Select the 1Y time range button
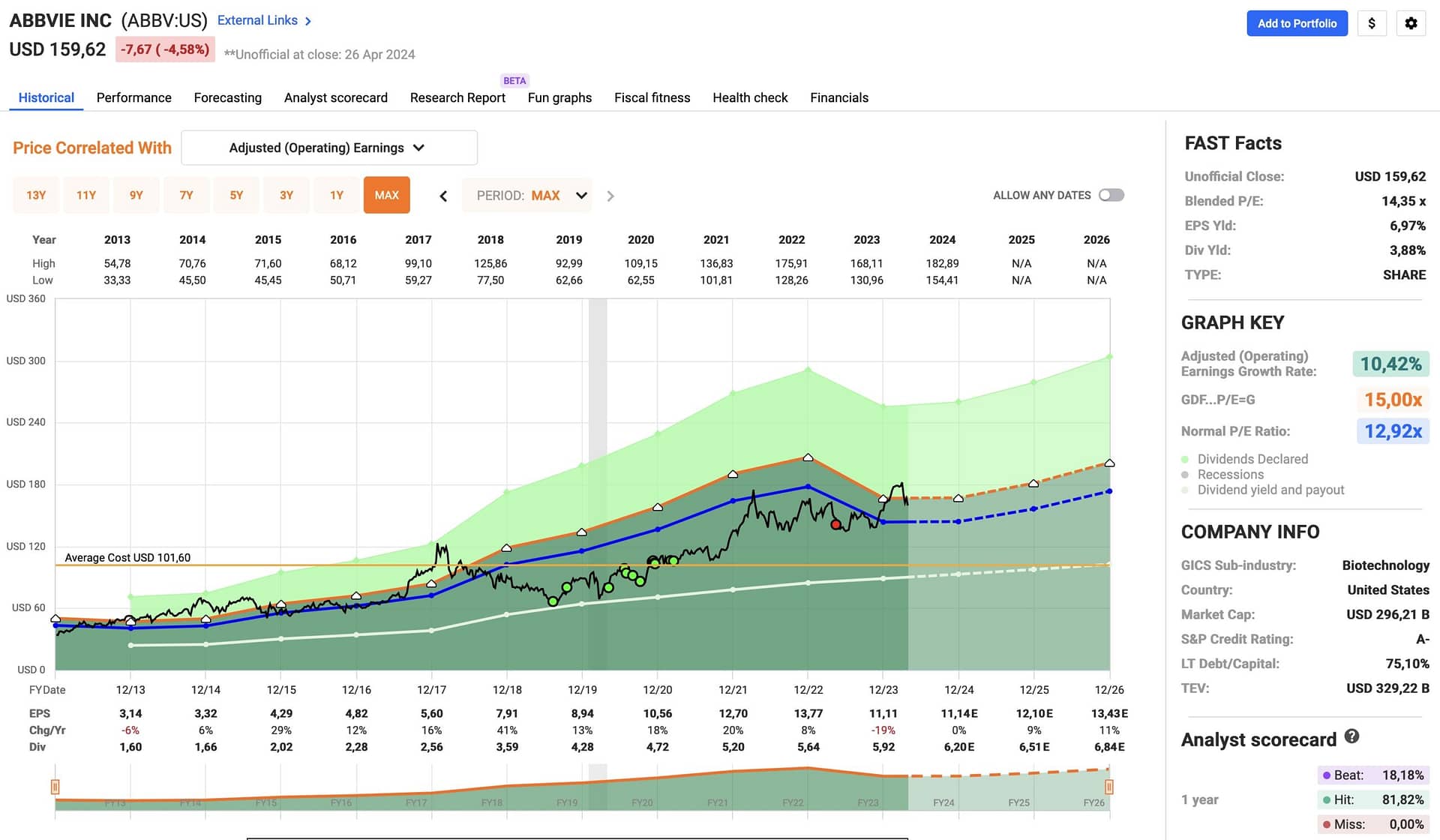Screen dimensions: 1440x840 337,195
